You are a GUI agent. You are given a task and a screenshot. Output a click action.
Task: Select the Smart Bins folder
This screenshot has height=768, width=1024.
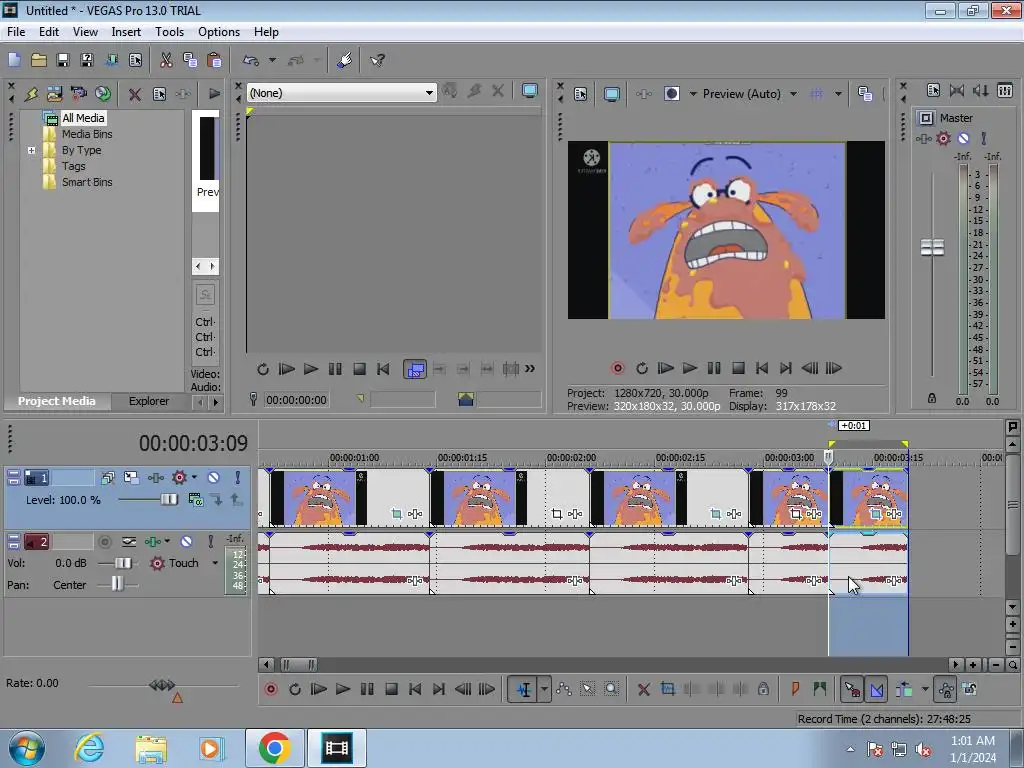87,182
